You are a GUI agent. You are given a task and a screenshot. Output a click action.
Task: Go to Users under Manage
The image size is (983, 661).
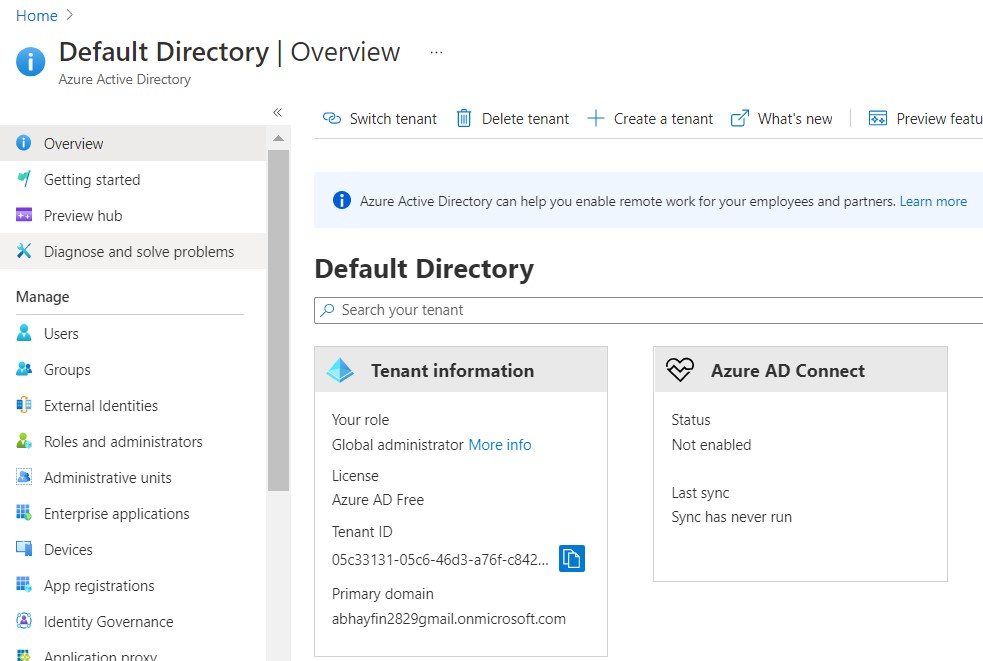point(133,334)
